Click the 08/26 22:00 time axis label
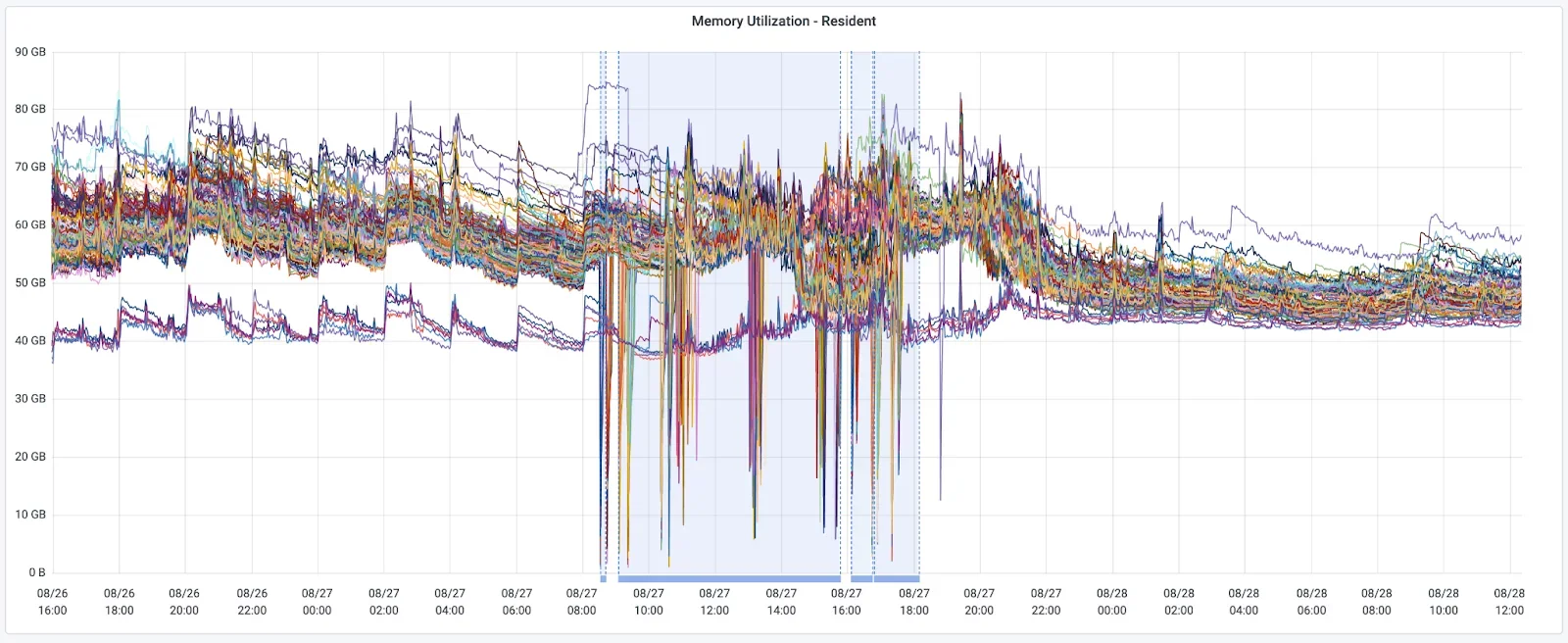 [x=252, y=602]
